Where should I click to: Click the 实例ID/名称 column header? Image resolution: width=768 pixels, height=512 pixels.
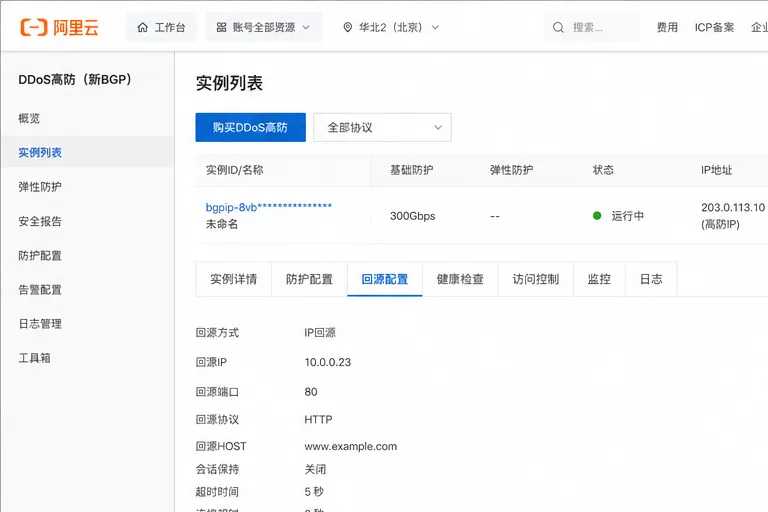(x=235, y=170)
